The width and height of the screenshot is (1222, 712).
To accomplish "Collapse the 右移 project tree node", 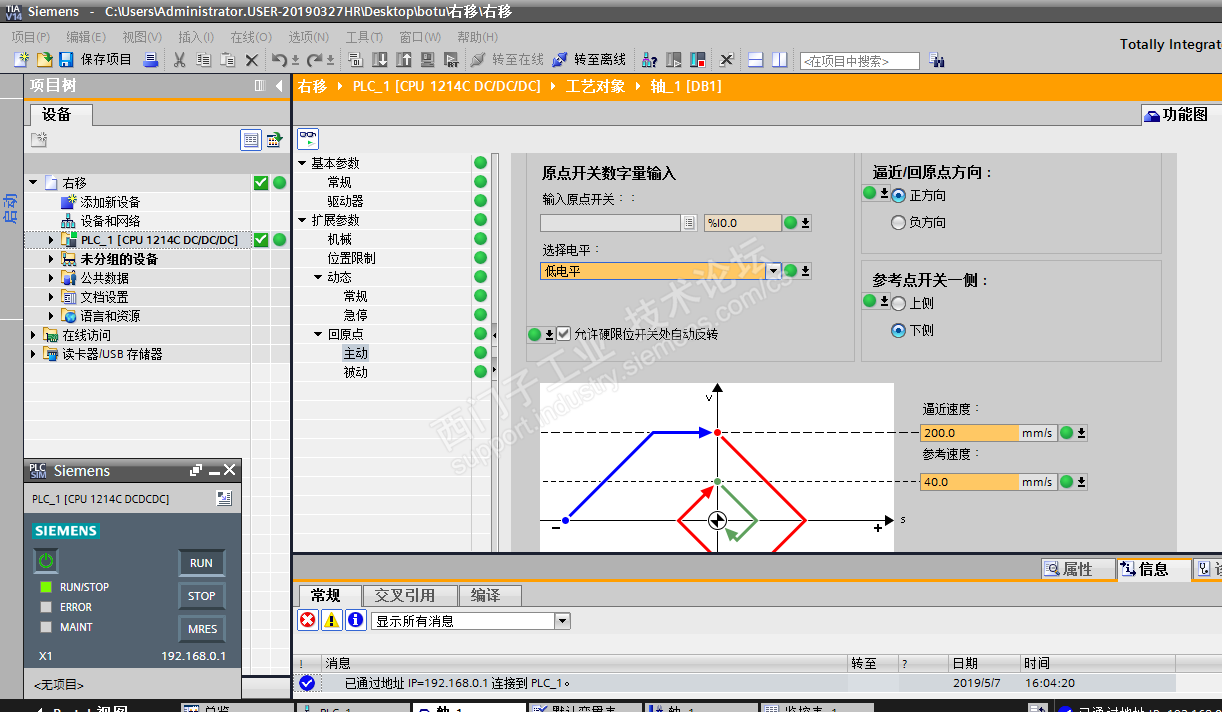I will click(33, 183).
